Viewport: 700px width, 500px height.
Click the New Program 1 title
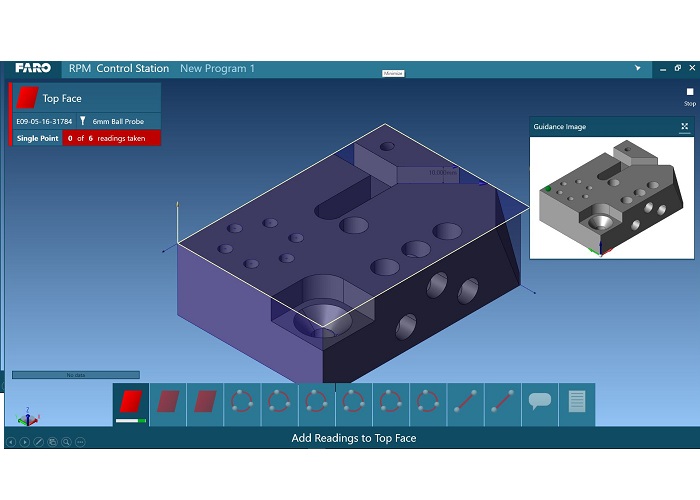pos(217,68)
